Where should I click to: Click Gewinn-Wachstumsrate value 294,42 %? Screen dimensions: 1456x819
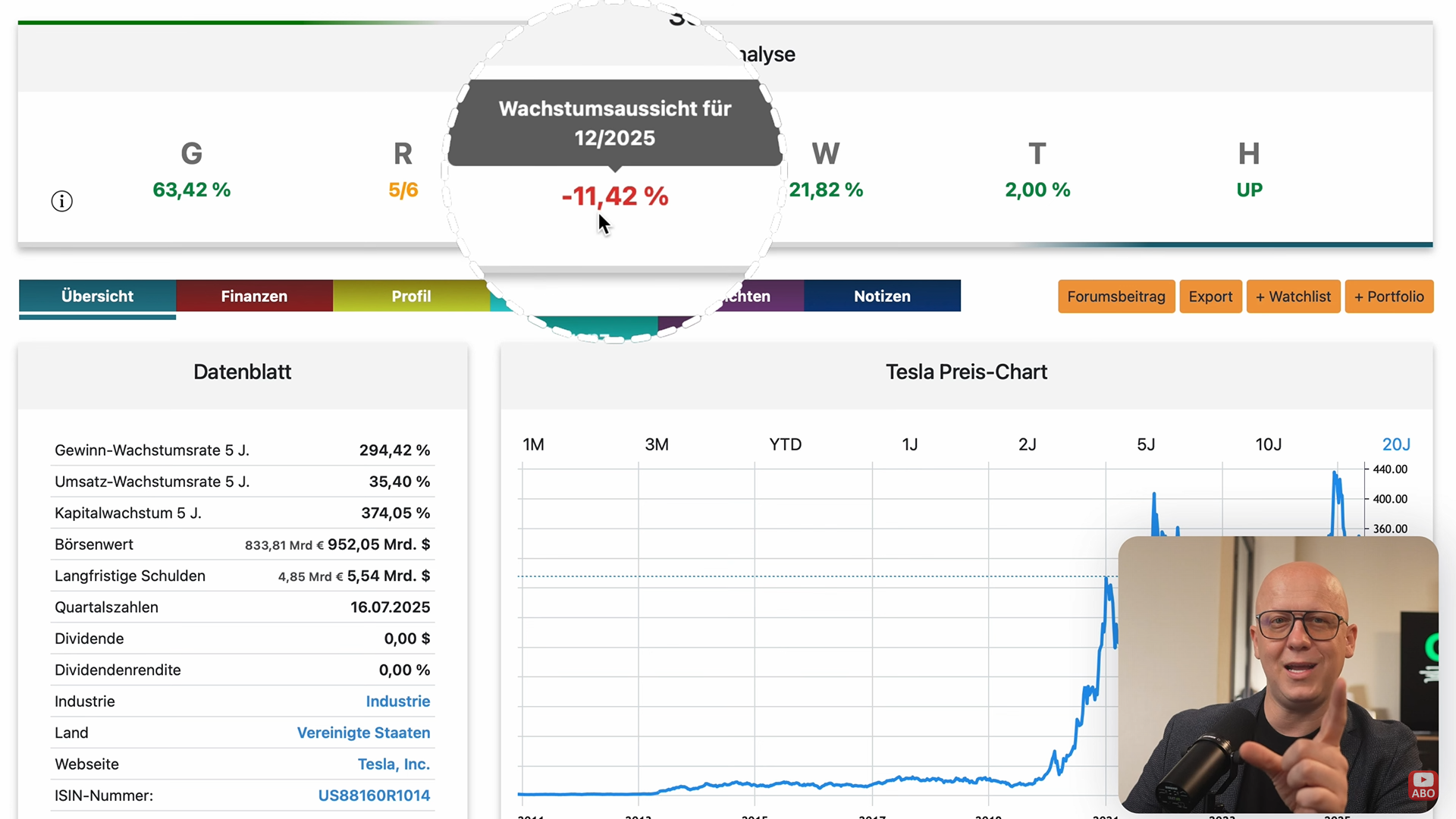click(394, 450)
